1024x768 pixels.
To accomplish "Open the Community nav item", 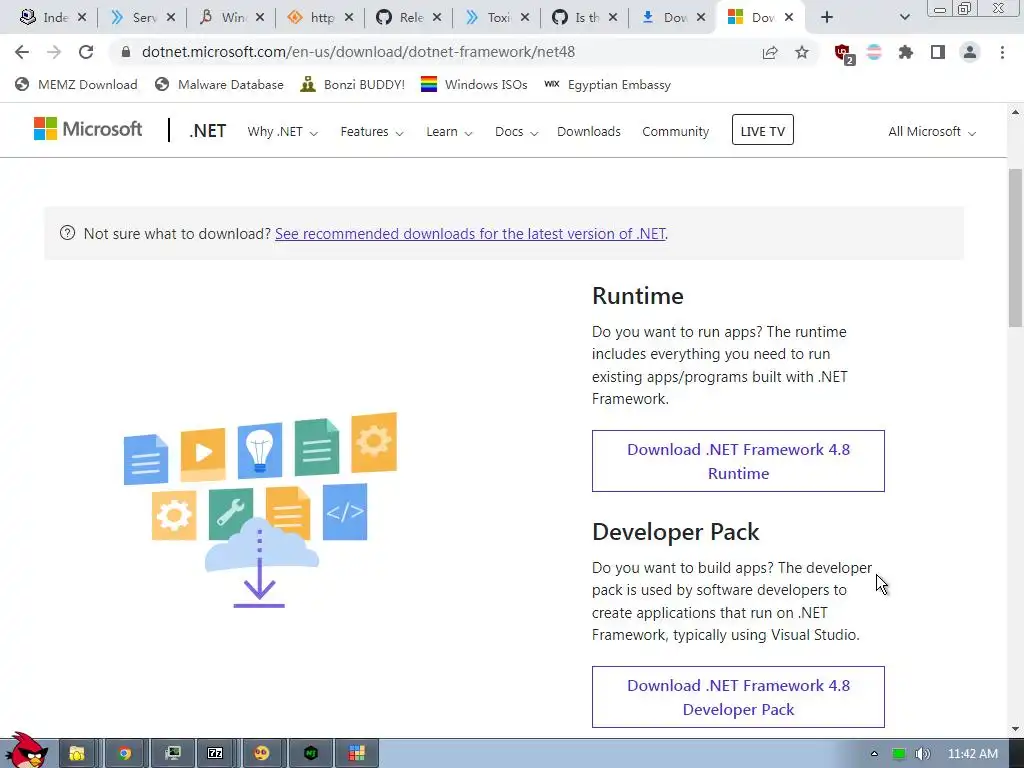I will pyautogui.click(x=675, y=132).
